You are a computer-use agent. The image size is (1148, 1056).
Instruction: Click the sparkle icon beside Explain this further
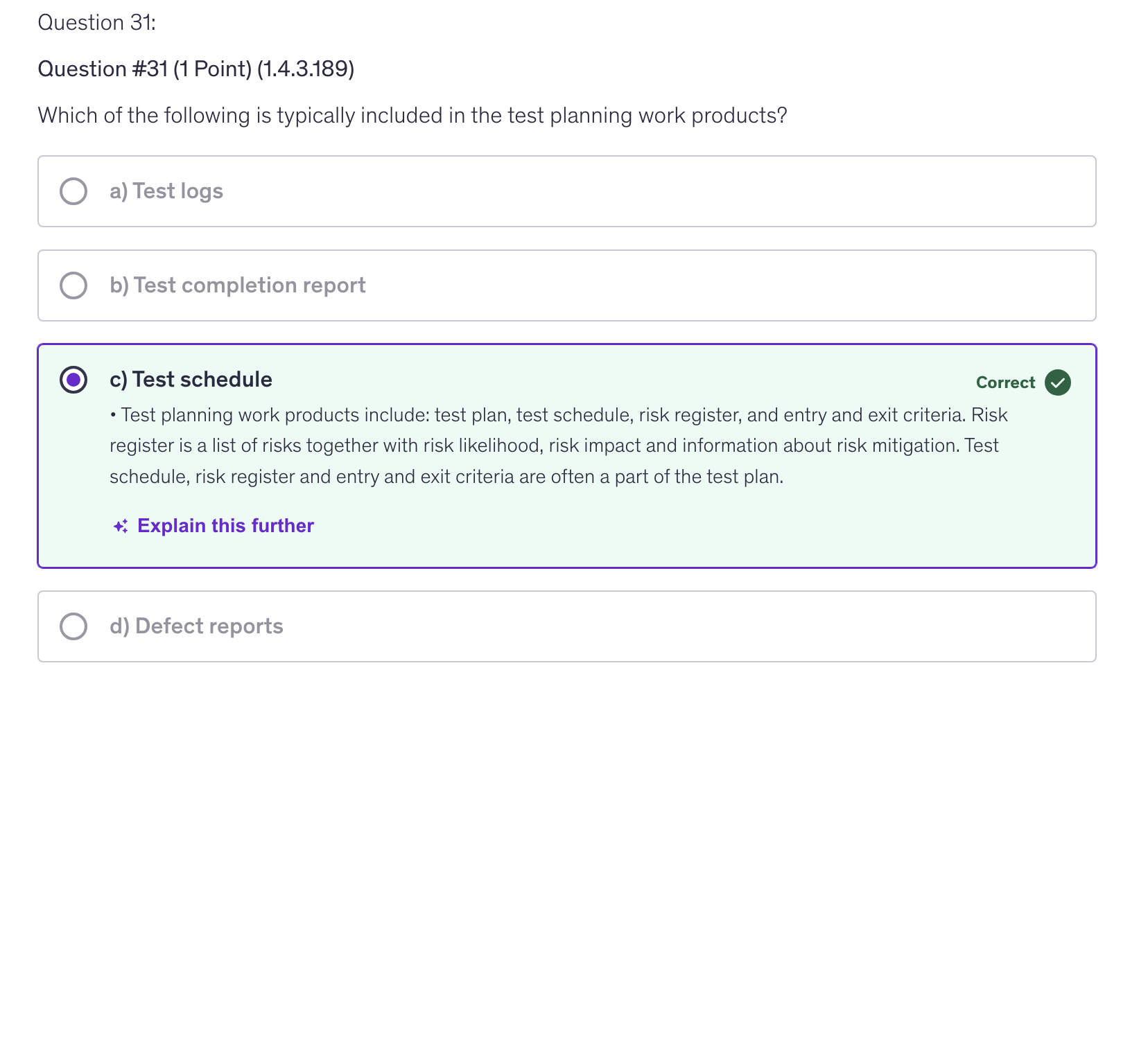coord(121,527)
